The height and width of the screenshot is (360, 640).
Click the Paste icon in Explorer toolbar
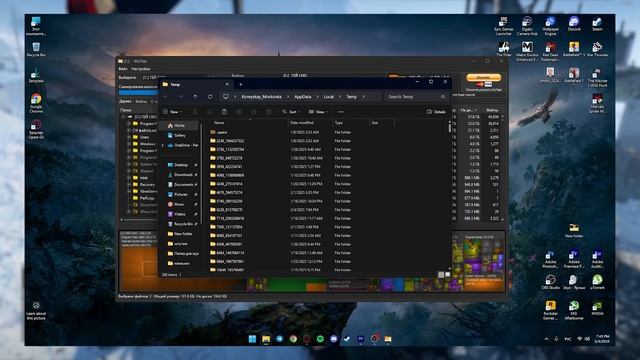pyautogui.click(x=224, y=112)
